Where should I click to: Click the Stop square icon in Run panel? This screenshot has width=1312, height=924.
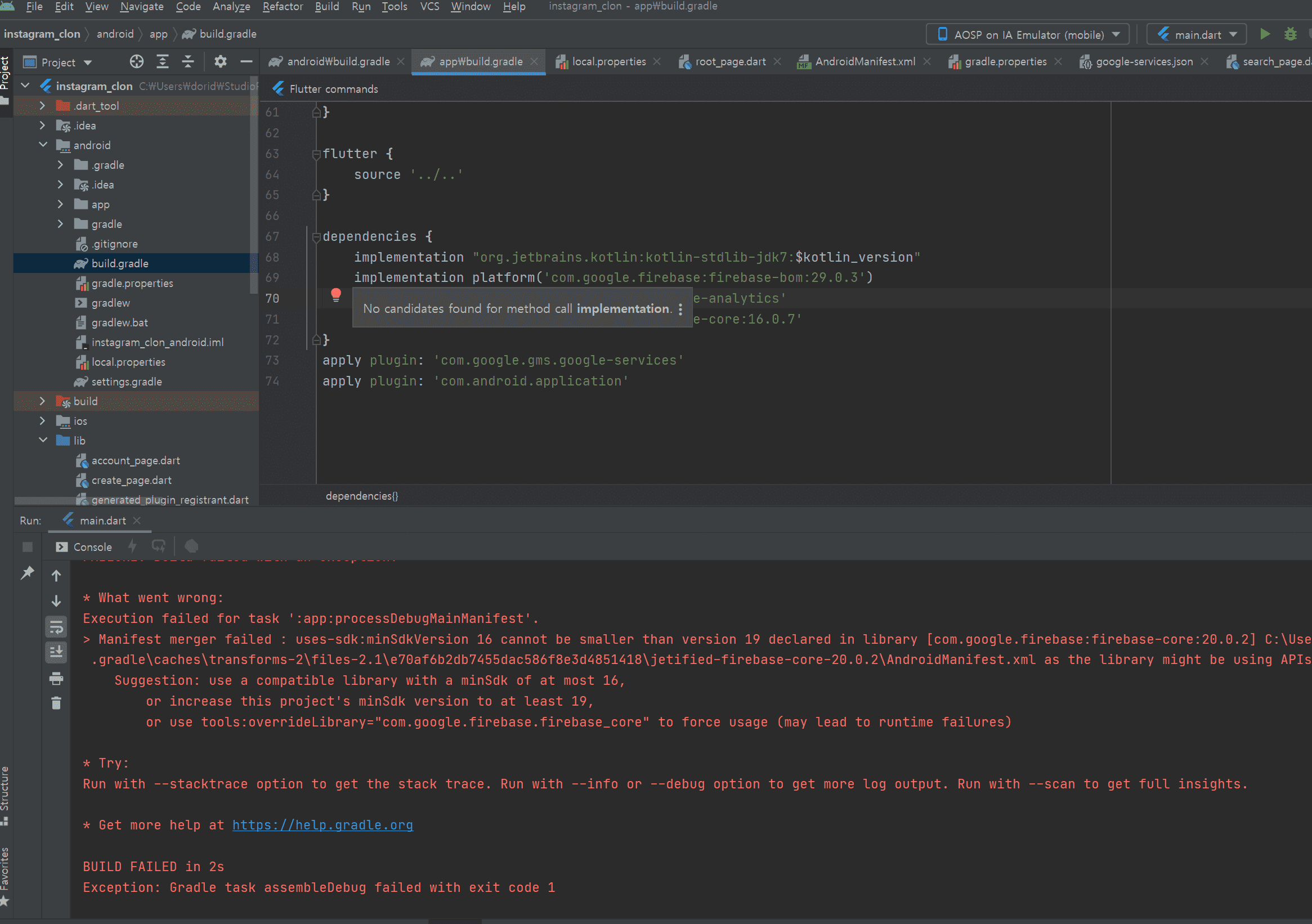[x=28, y=547]
